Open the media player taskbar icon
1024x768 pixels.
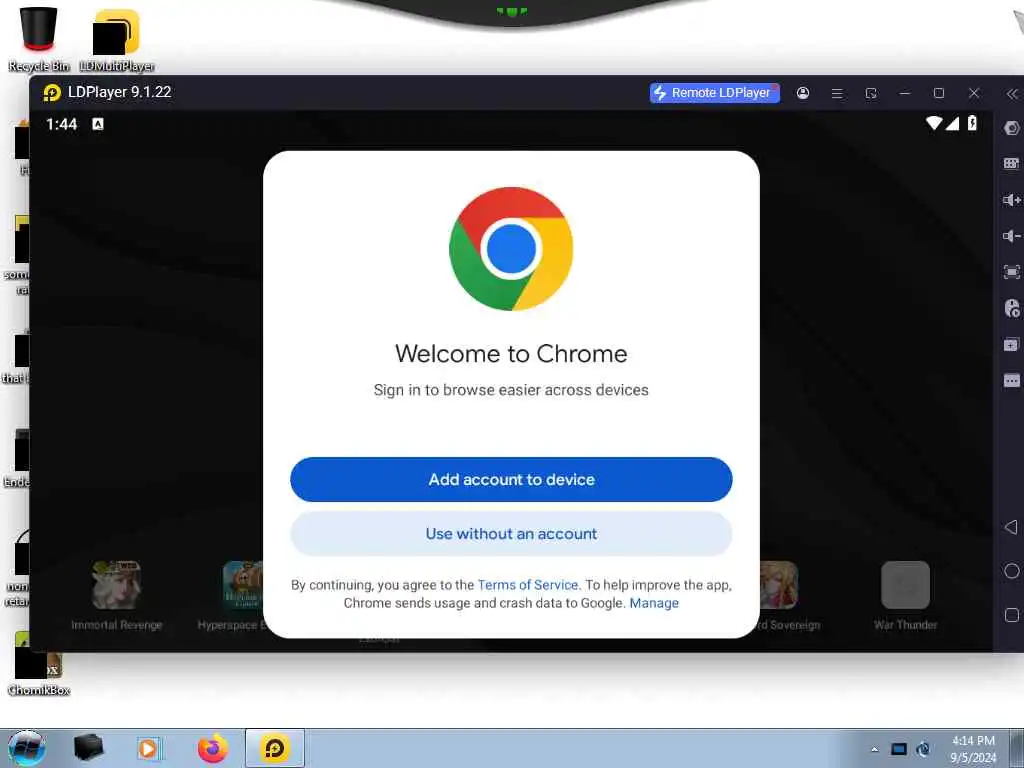148,748
